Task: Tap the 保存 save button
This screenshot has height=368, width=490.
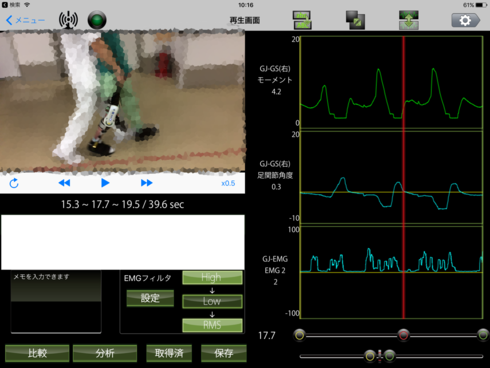Action: pos(224,353)
